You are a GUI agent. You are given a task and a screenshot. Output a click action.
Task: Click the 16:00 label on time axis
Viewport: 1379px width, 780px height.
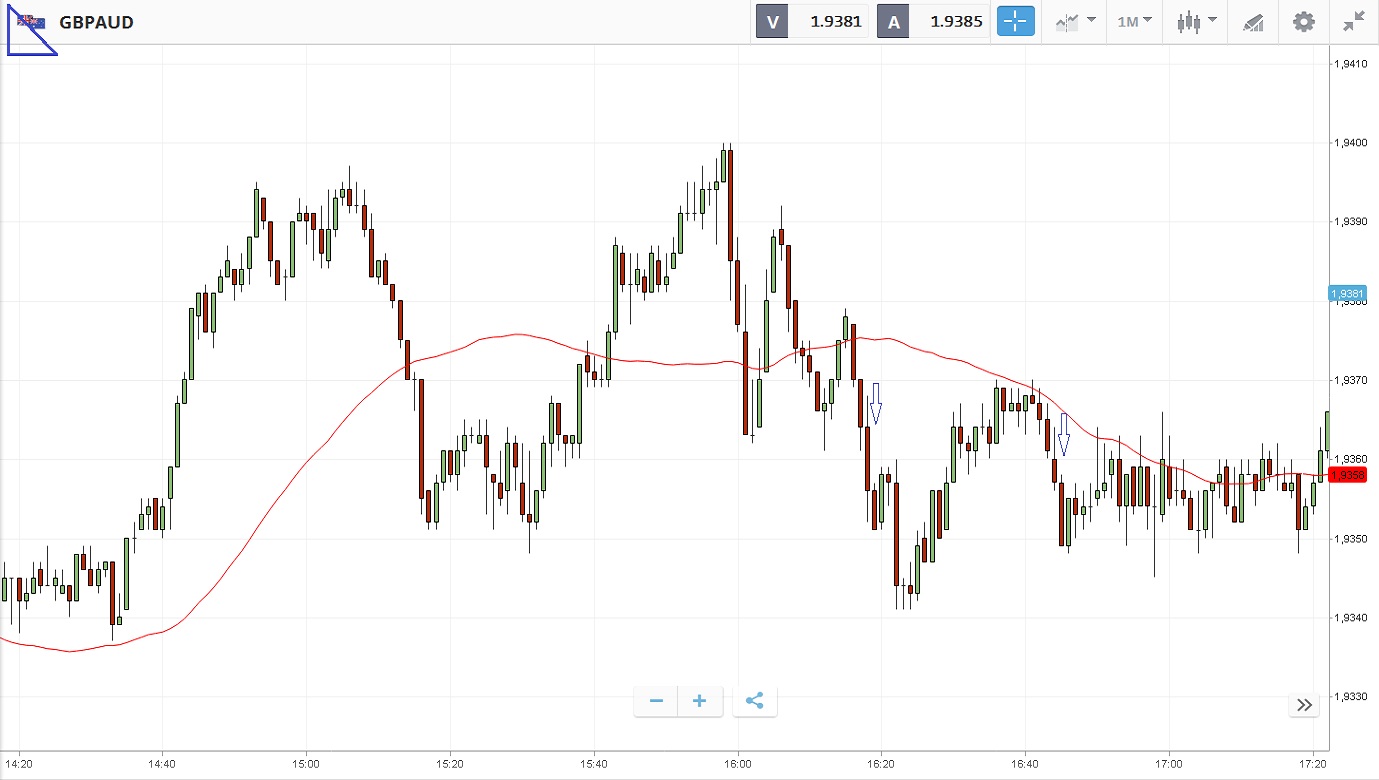point(737,763)
